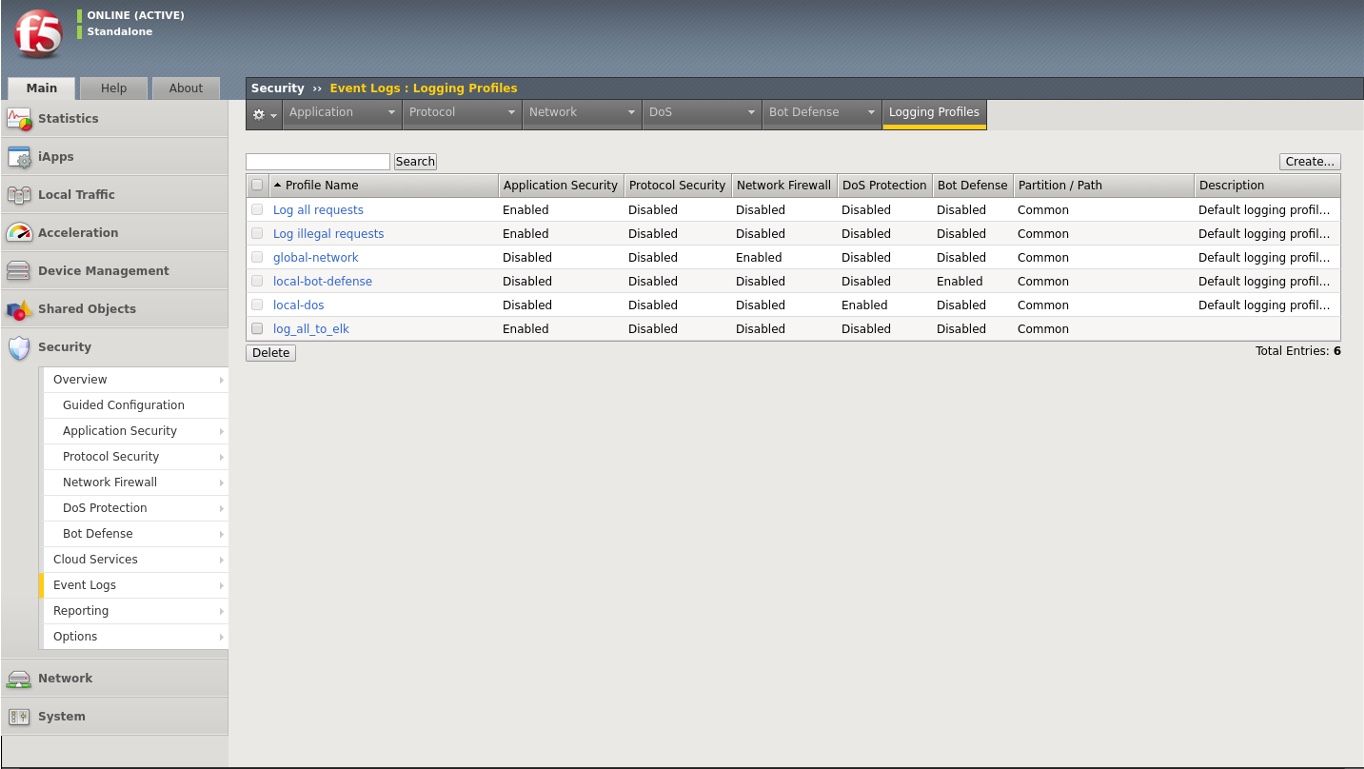Expand the Application tab dropdown arrow
This screenshot has width=1364, height=769.
pyautogui.click(x=391, y=113)
